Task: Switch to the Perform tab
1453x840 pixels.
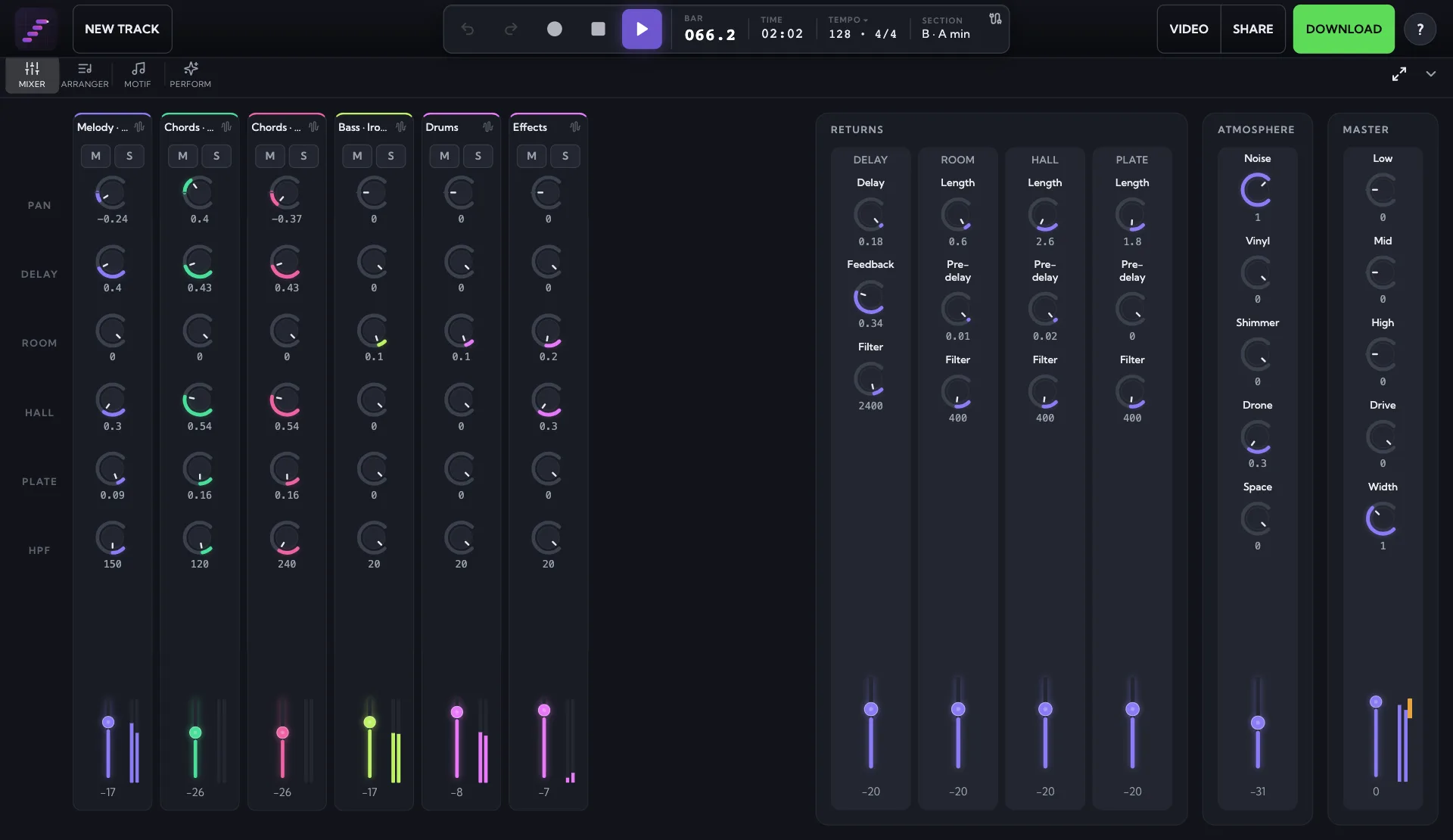Action: 191,75
